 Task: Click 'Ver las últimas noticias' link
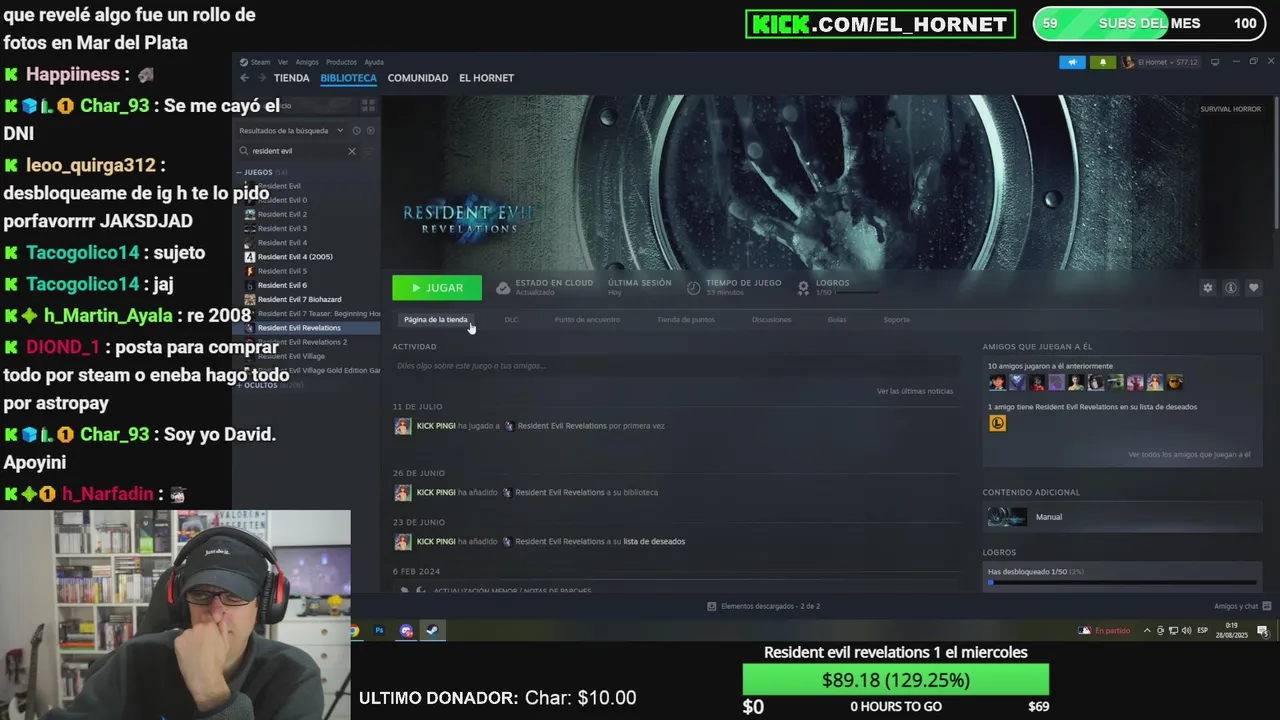coord(915,391)
